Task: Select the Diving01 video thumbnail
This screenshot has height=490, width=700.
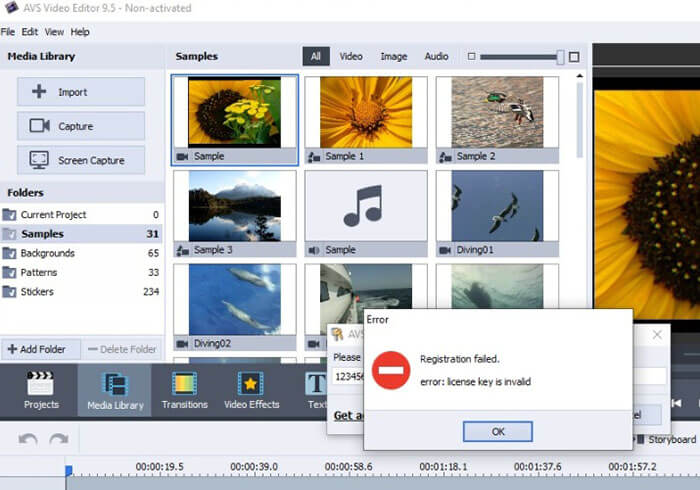Action: coord(497,214)
